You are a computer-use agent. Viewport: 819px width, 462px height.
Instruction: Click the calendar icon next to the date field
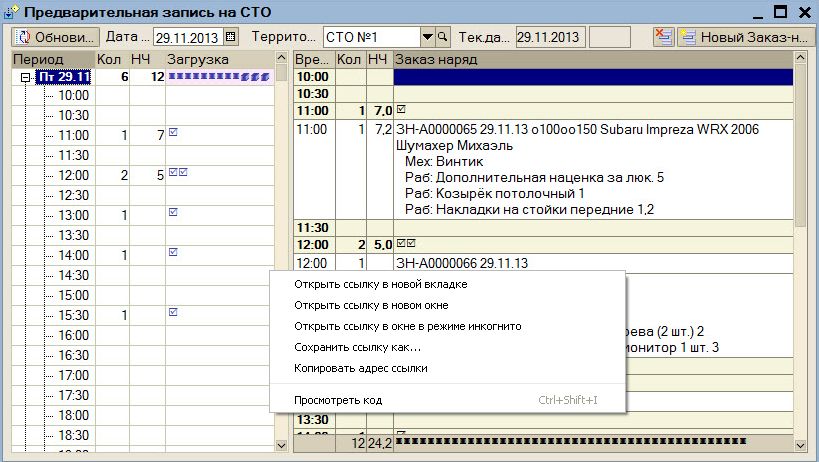(x=232, y=37)
